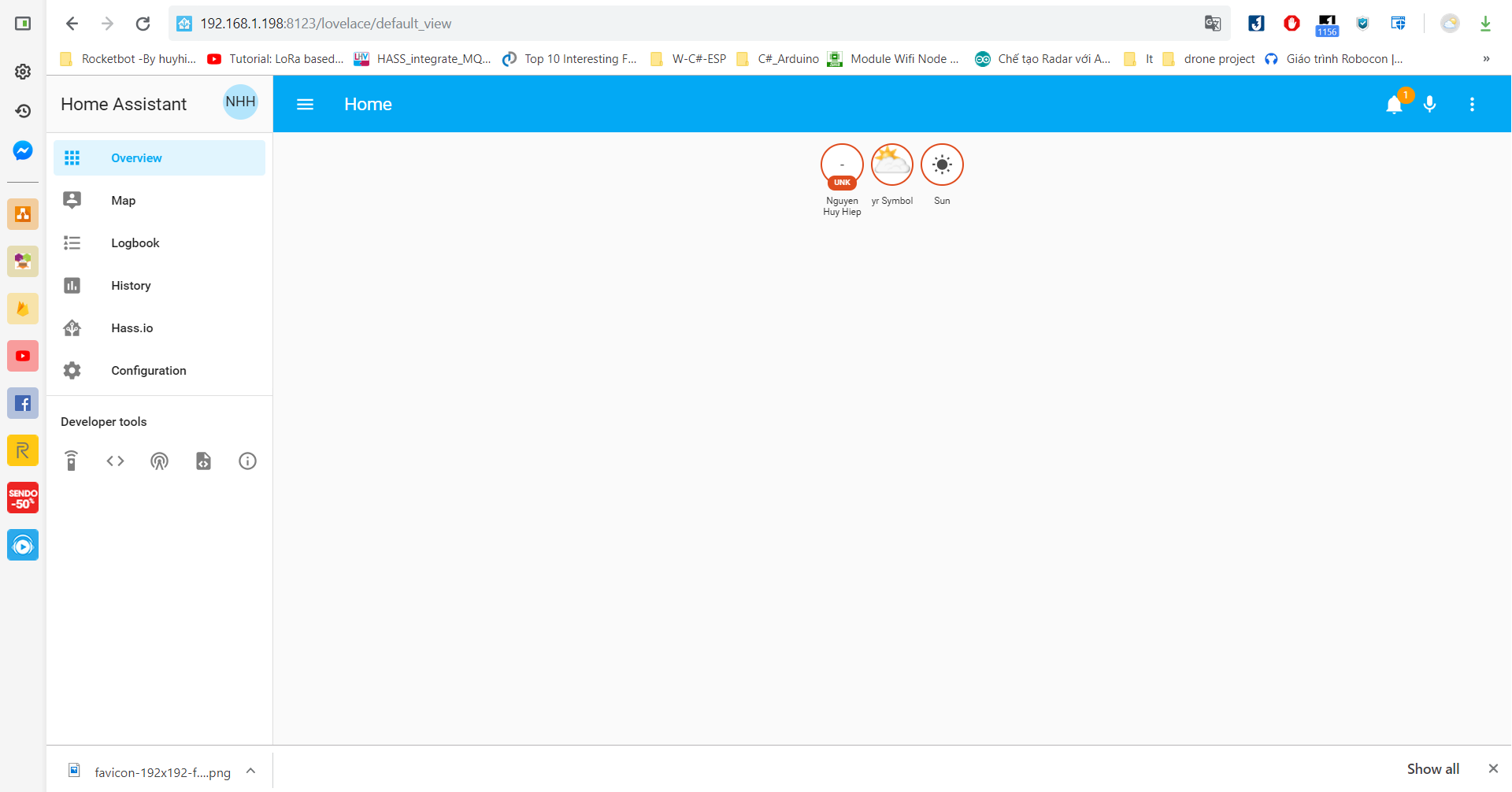Open the browser profile avatar icon
1512x792 pixels.
pos(1450,24)
